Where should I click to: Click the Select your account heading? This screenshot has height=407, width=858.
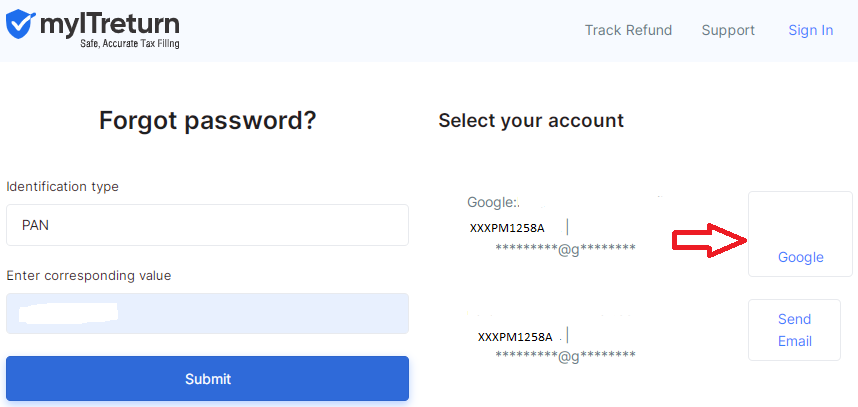pos(531,120)
